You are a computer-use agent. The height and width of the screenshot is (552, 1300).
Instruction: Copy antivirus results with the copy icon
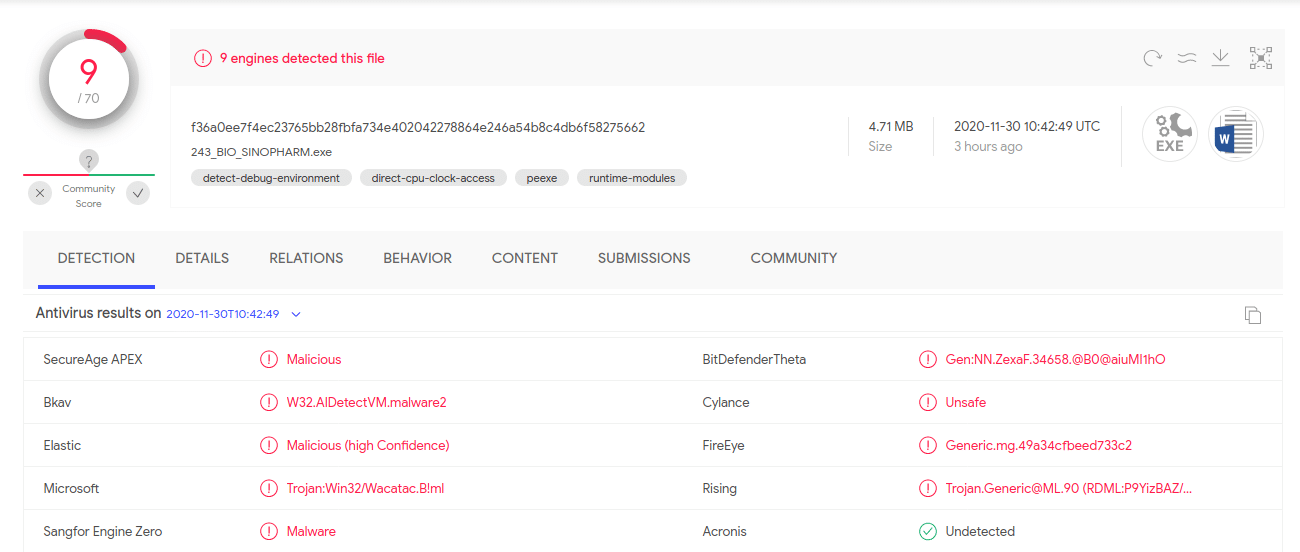pyautogui.click(x=1252, y=315)
